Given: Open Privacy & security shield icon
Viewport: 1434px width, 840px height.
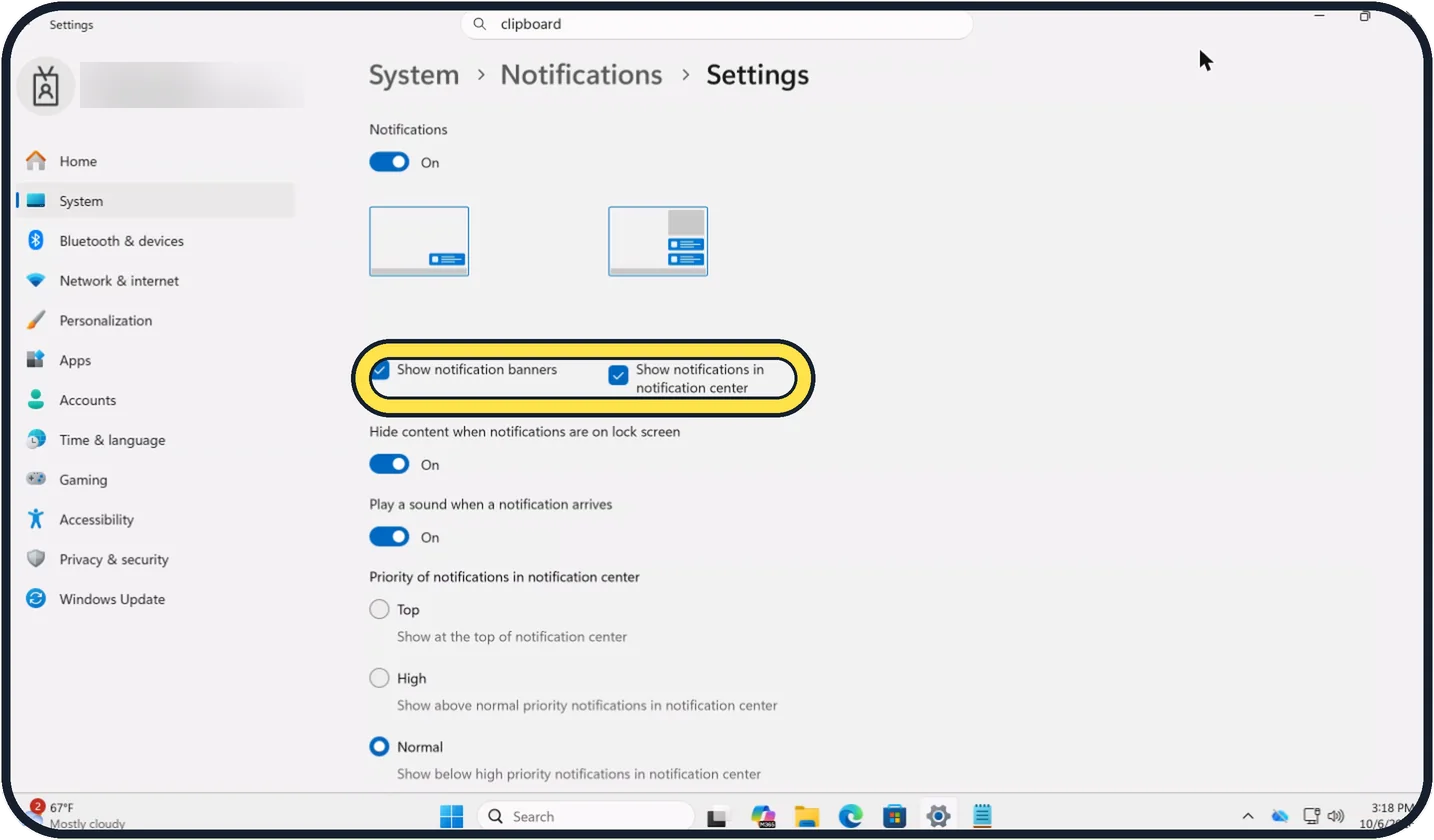Looking at the screenshot, I should click(36, 560).
